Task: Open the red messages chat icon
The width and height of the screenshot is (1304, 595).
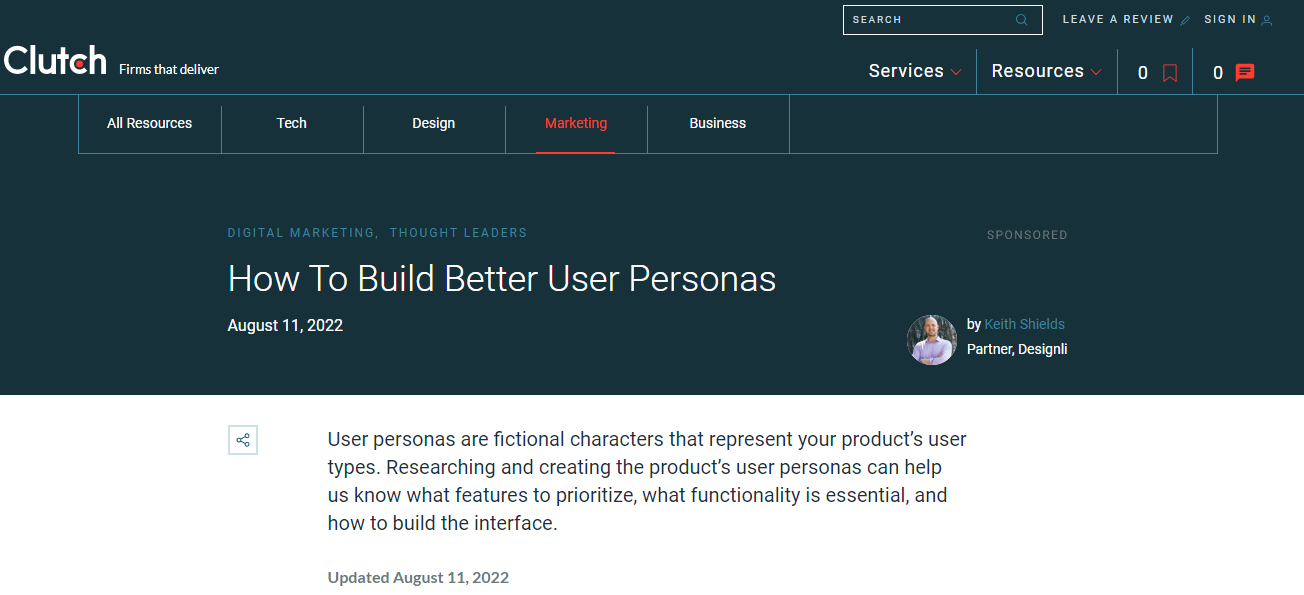Action: coord(1245,72)
